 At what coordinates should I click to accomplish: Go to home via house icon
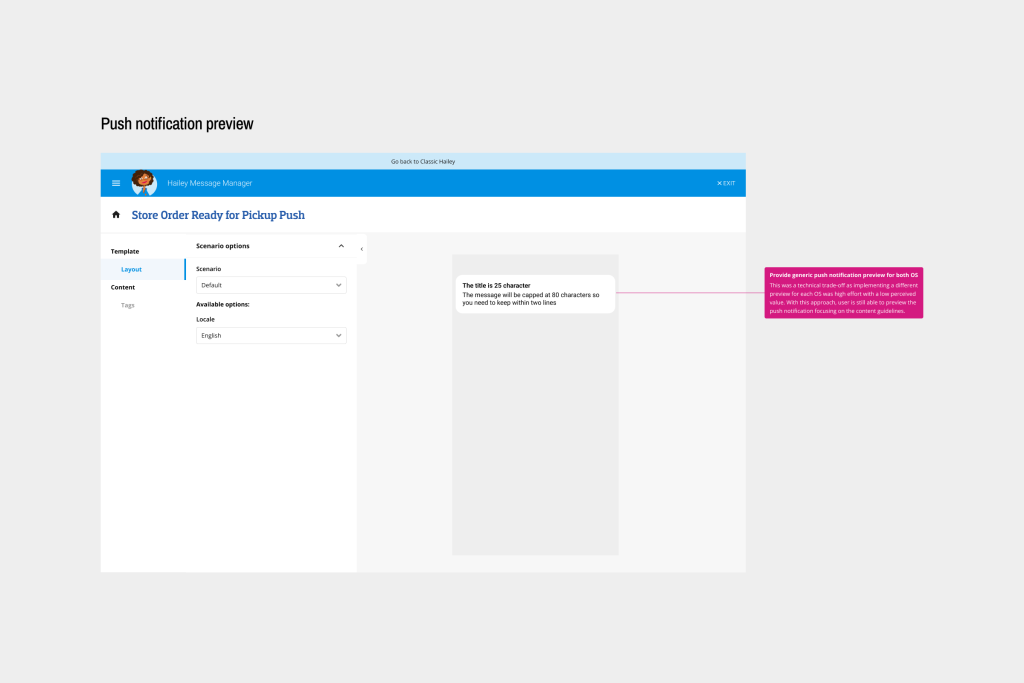[x=116, y=215]
